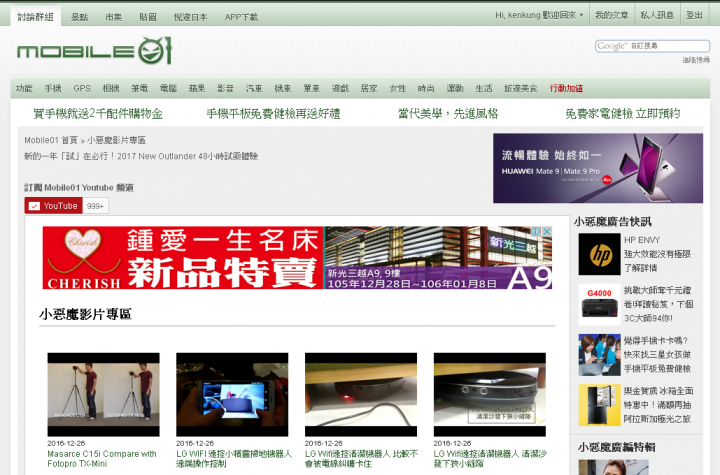
Task: Select 單車 in the category menu
Action: 311,88
